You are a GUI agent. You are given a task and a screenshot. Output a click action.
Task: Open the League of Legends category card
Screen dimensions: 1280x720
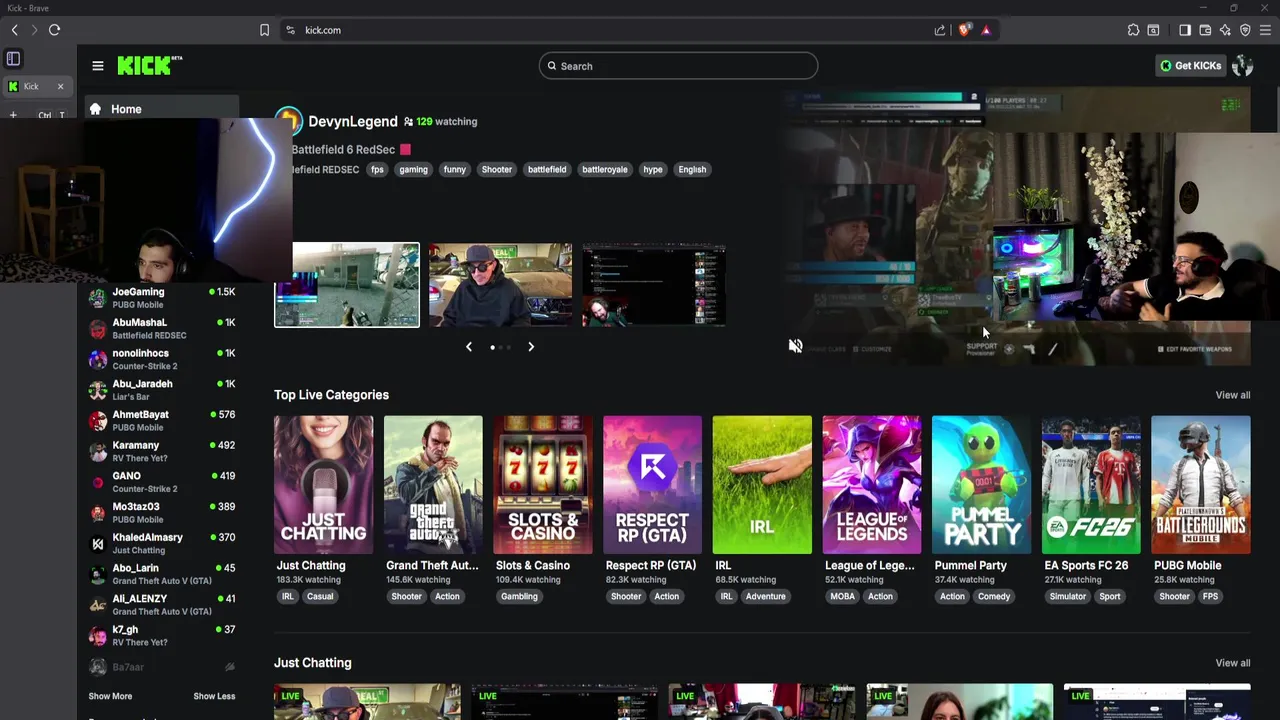872,485
